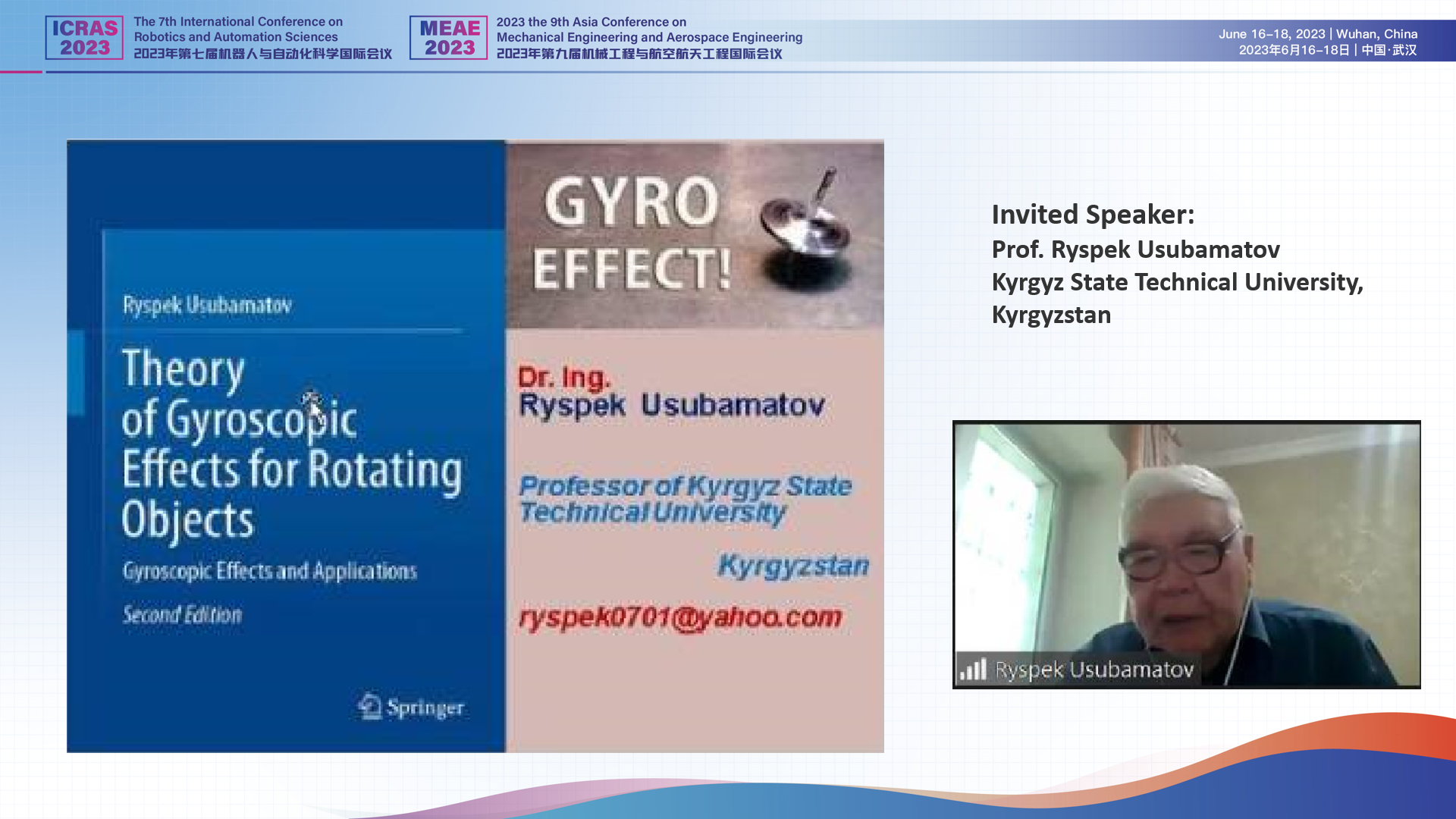Click 'Kyrgyzstan' under Invited Speaker
This screenshot has width=1456, height=819.
(x=1051, y=315)
